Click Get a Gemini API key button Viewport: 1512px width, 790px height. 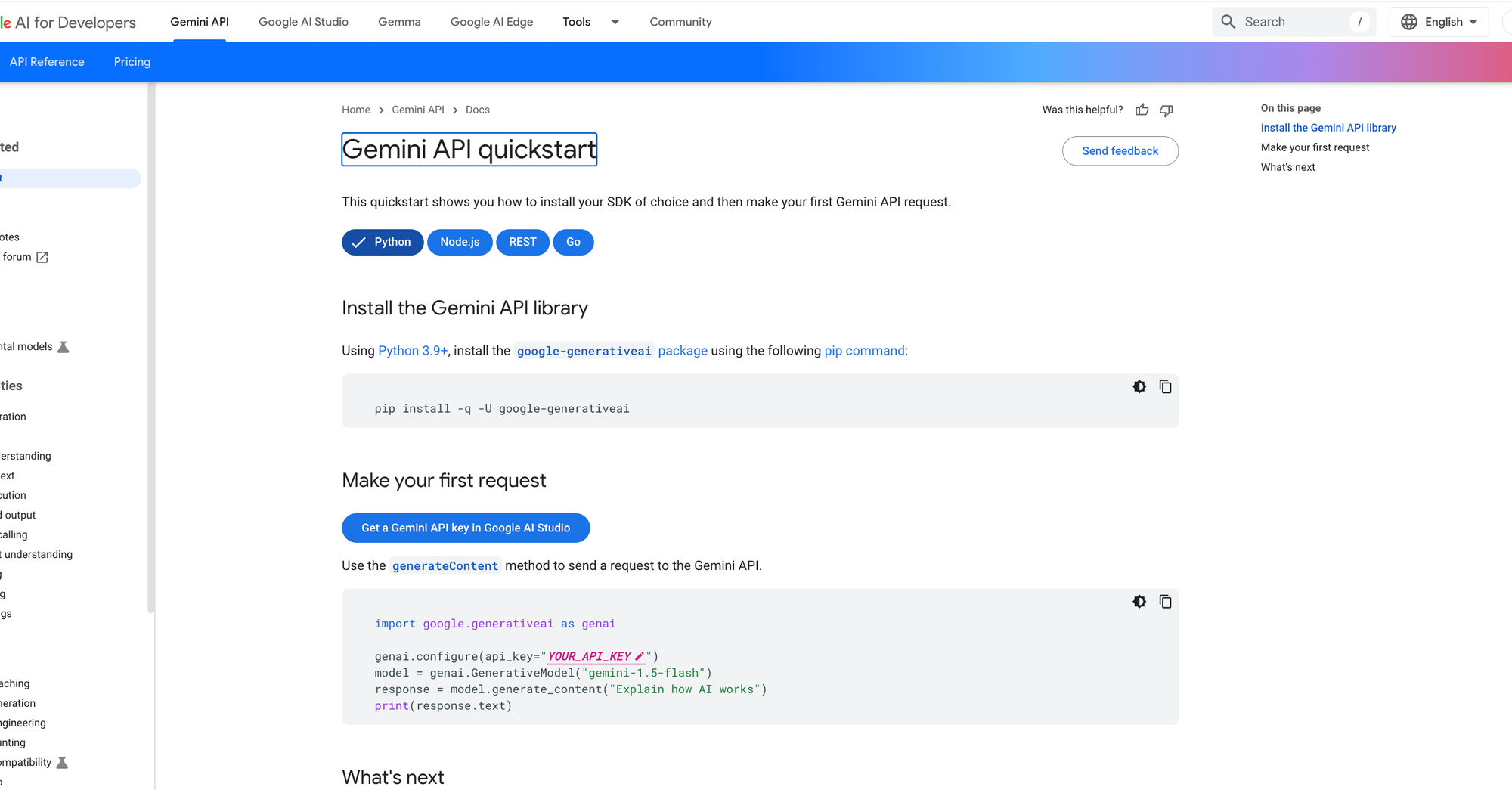point(466,528)
